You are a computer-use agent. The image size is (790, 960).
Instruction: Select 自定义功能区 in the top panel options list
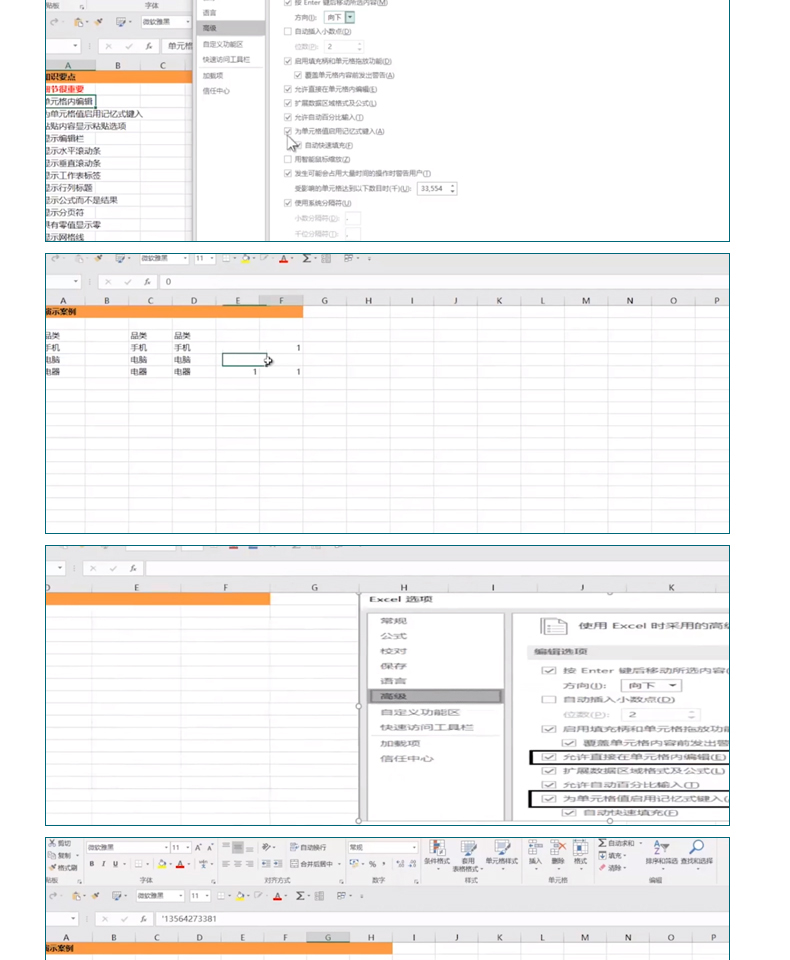pos(223,44)
